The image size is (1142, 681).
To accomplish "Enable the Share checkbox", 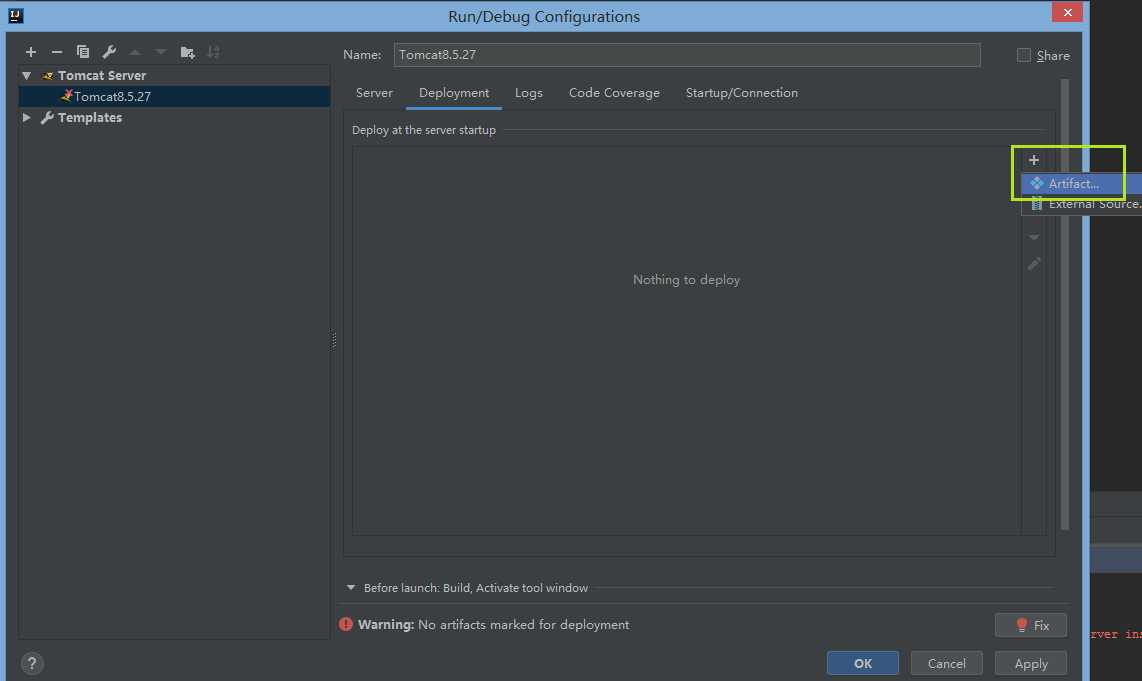I will pyautogui.click(x=1024, y=55).
